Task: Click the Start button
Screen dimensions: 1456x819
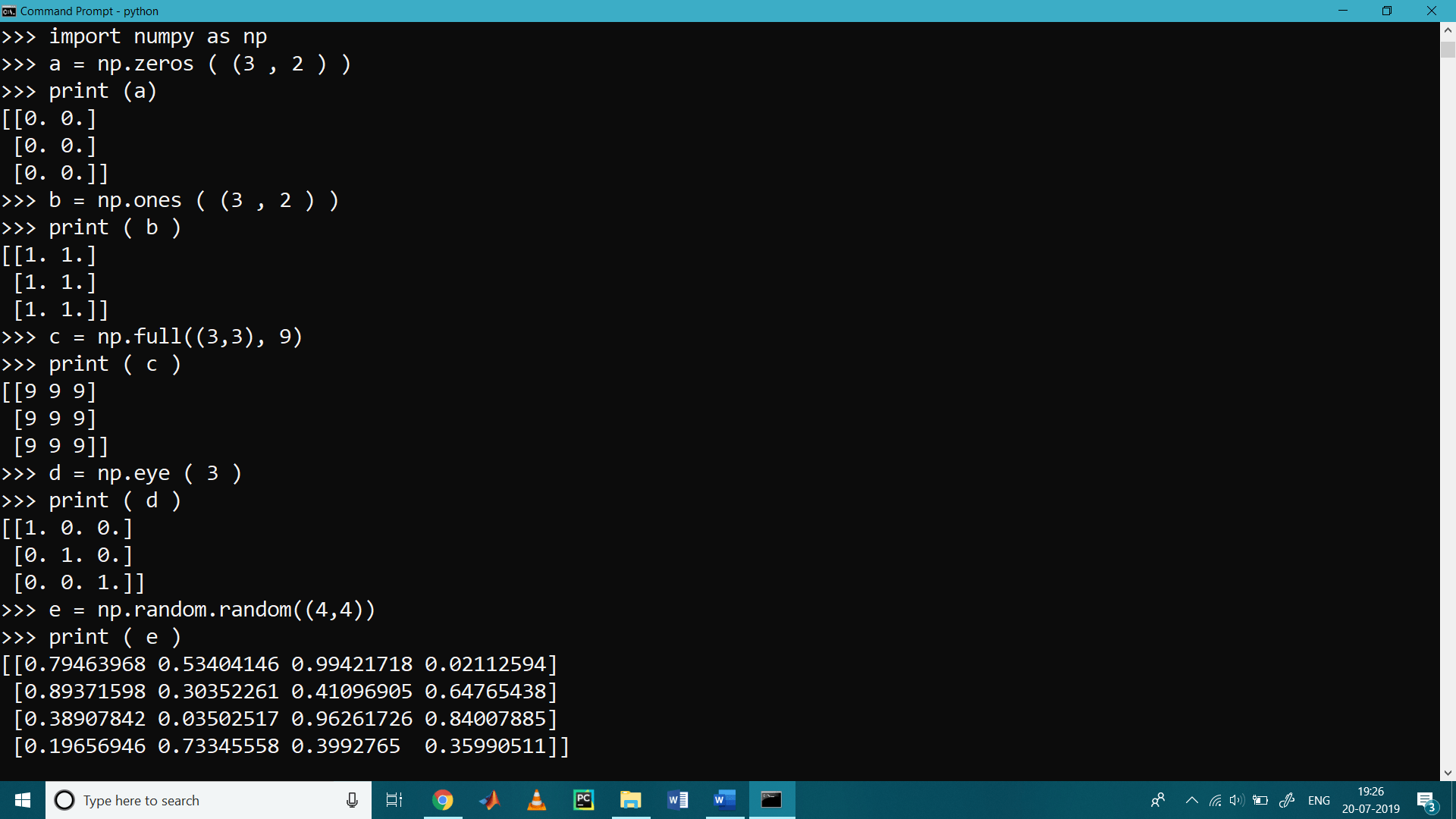Action: pyautogui.click(x=22, y=800)
